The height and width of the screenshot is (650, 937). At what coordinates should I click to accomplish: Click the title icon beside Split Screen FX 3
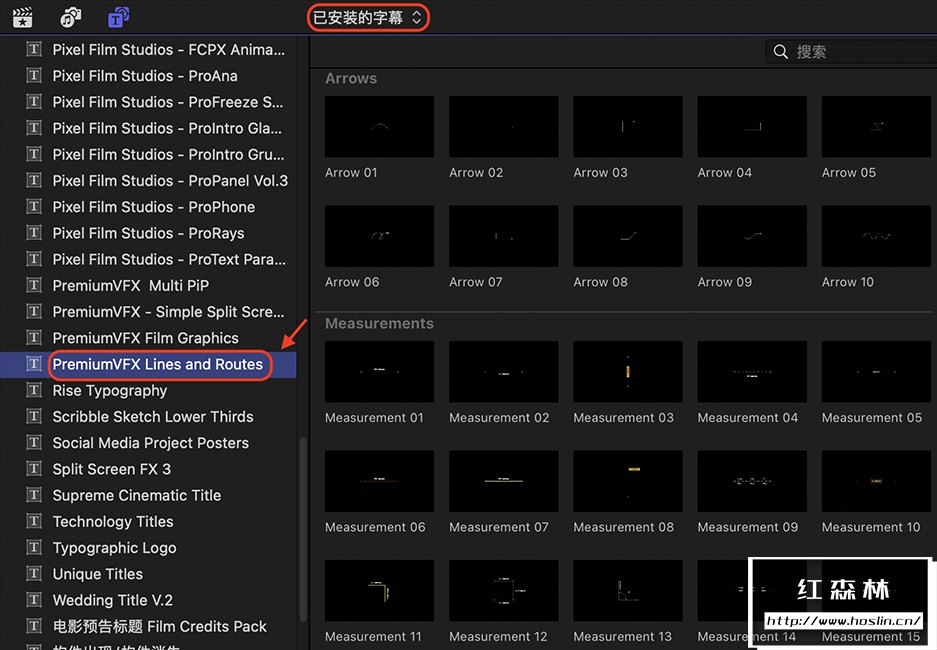[x=34, y=469]
